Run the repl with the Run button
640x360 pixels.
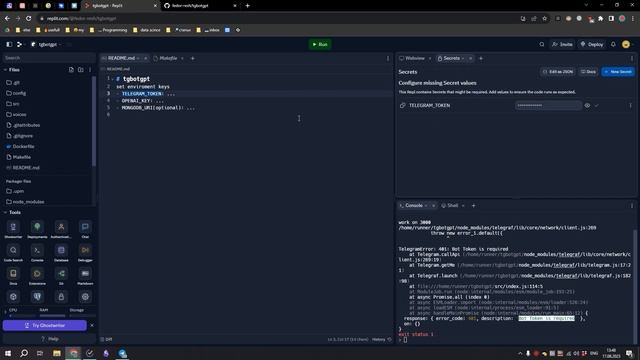click(320, 44)
